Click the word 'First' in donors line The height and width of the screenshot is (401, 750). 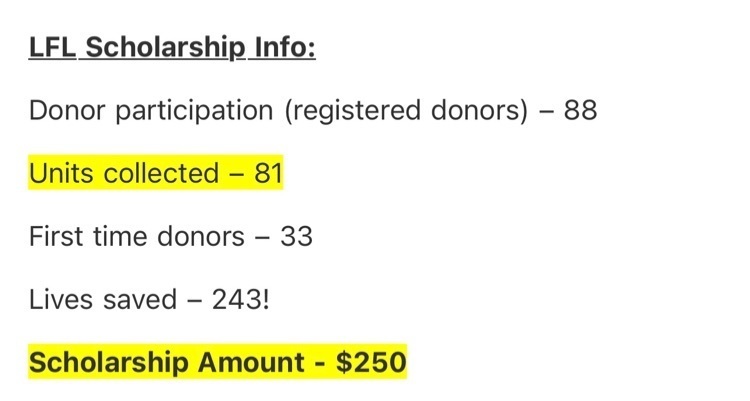pos(56,236)
